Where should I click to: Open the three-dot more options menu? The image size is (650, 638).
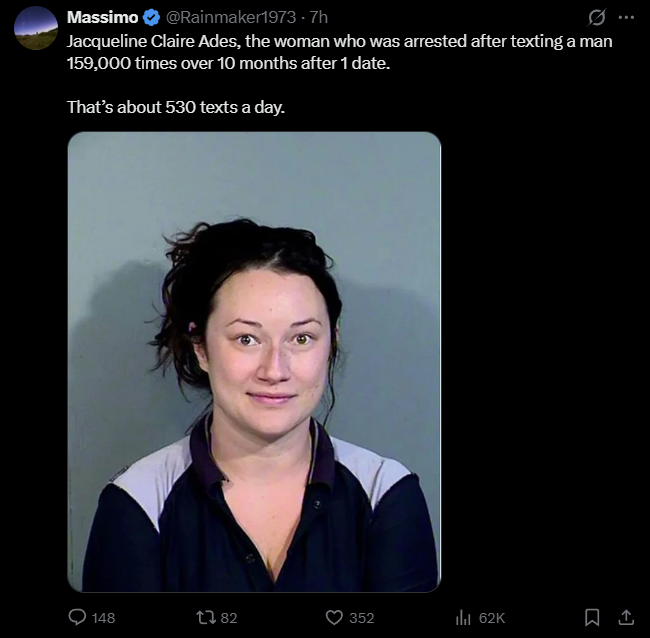click(626, 17)
